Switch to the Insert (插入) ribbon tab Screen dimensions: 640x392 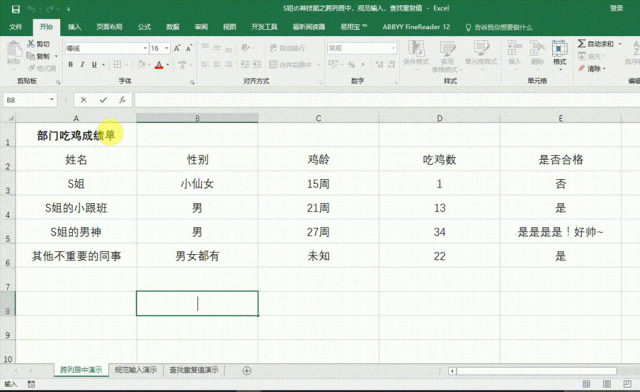point(74,27)
